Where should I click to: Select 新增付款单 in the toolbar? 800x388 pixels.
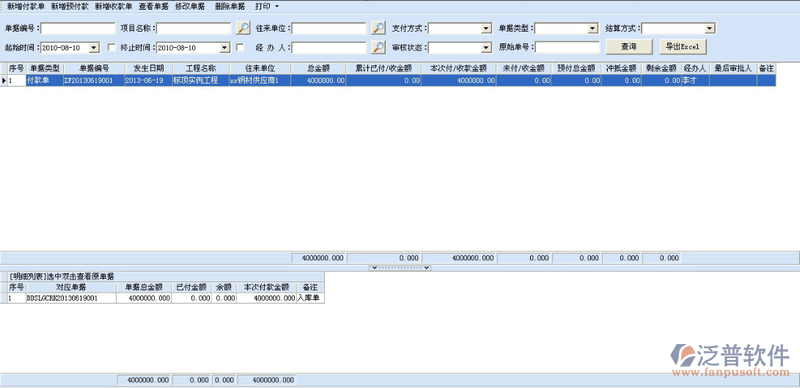[x=26, y=7]
